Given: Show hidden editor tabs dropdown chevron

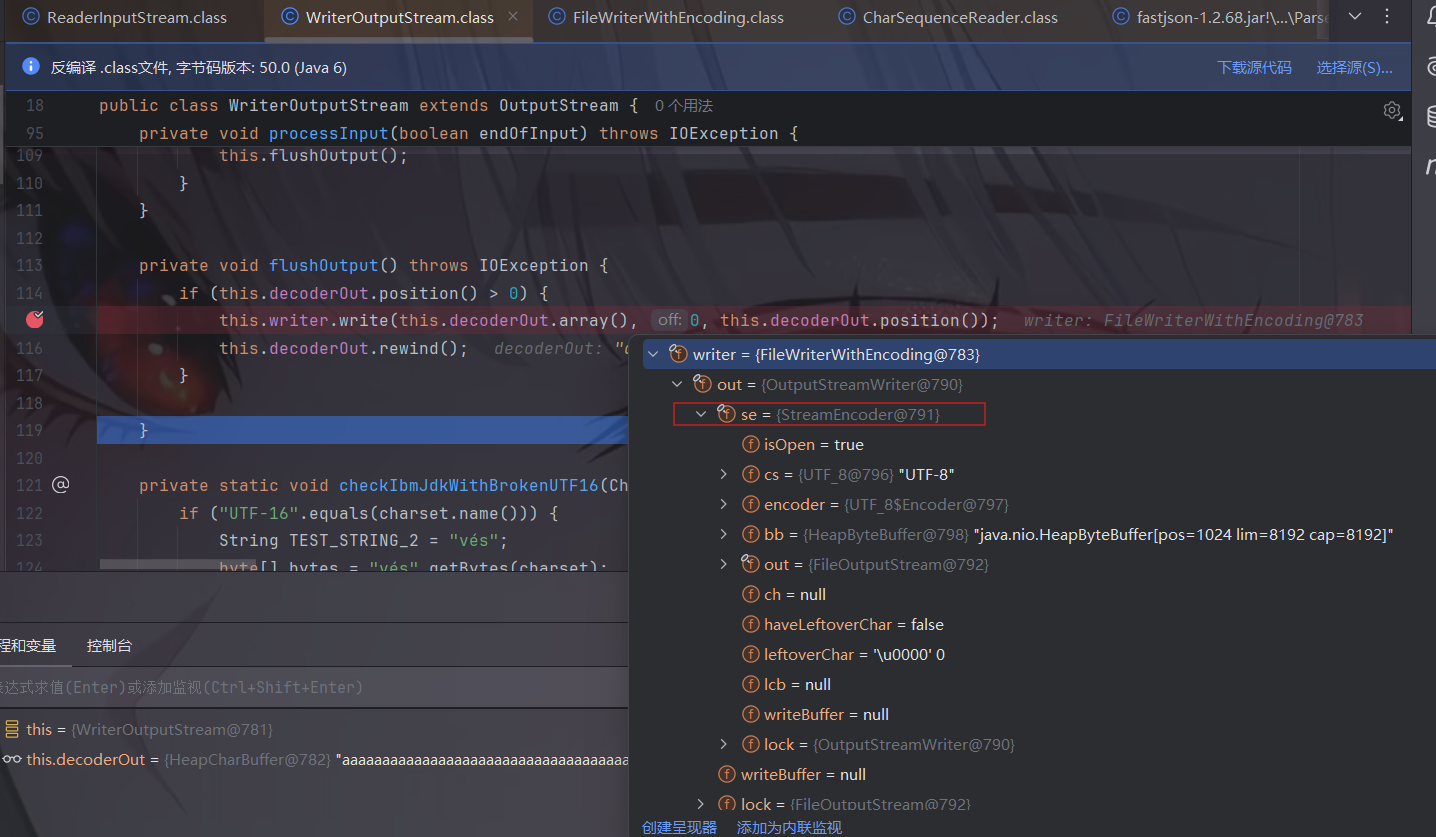Looking at the screenshot, I should (1355, 17).
